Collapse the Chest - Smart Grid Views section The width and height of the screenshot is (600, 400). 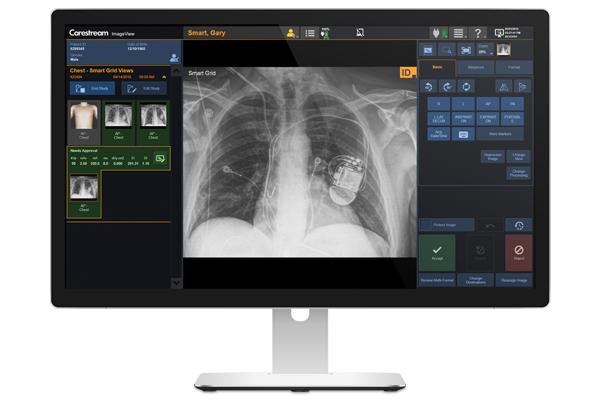[176, 72]
